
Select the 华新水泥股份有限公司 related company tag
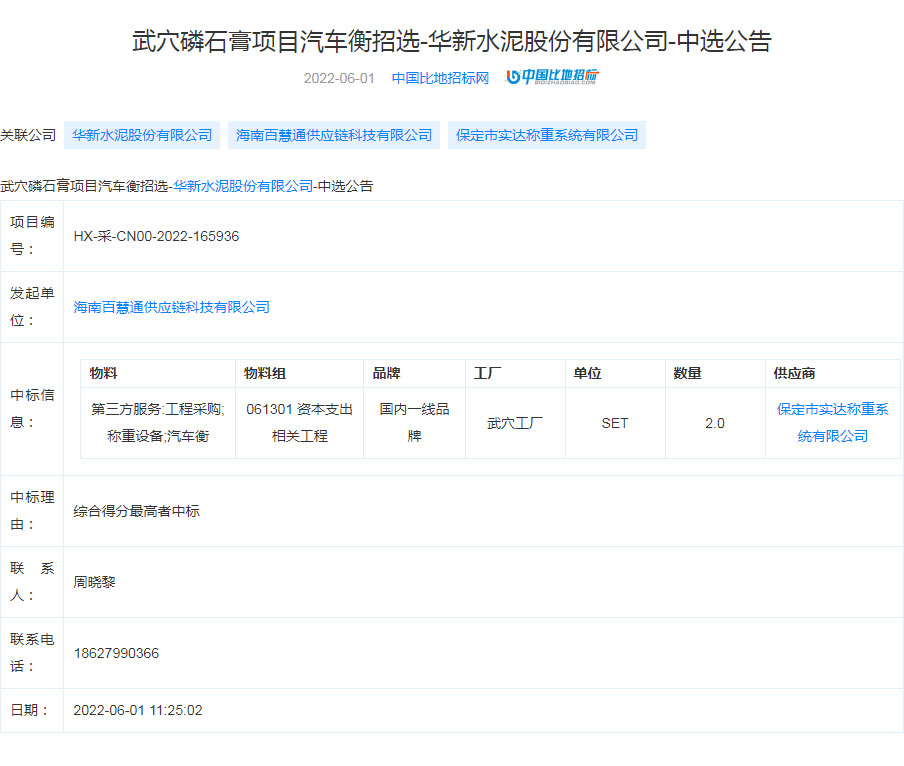(142, 135)
